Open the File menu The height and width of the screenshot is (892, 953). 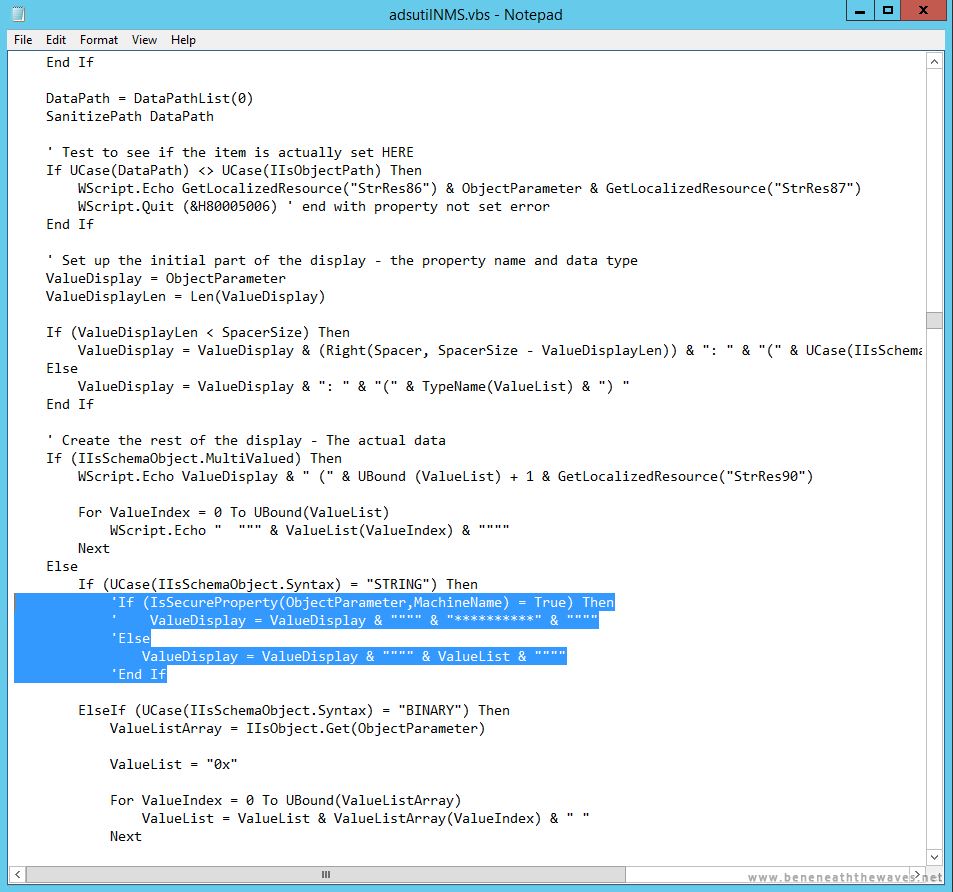[x=23, y=40]
